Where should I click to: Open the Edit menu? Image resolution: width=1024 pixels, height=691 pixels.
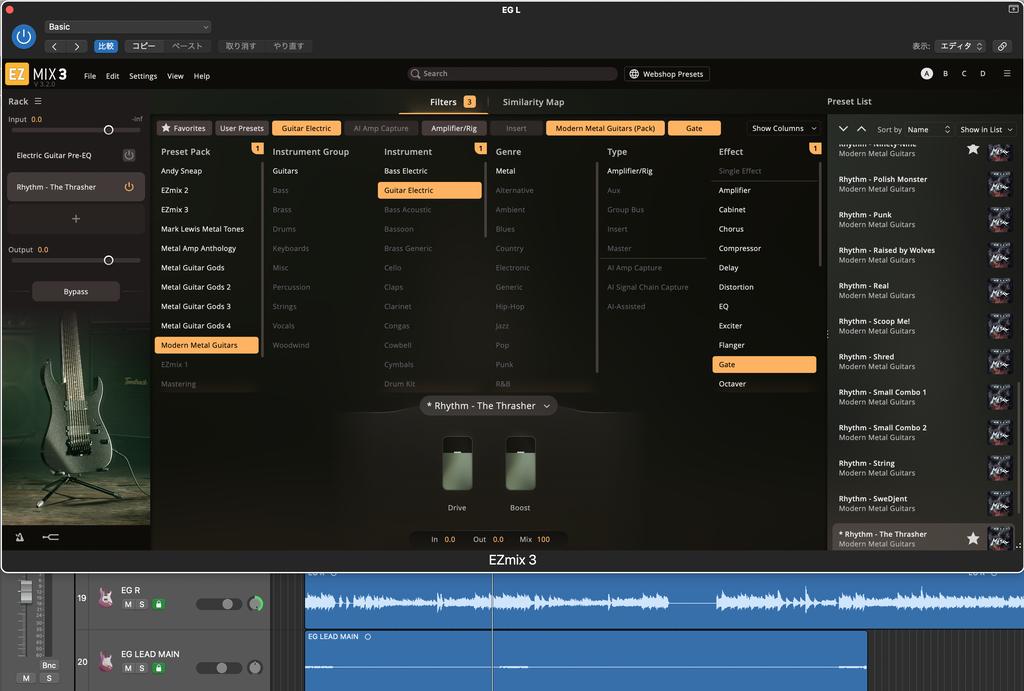point(112,76)
